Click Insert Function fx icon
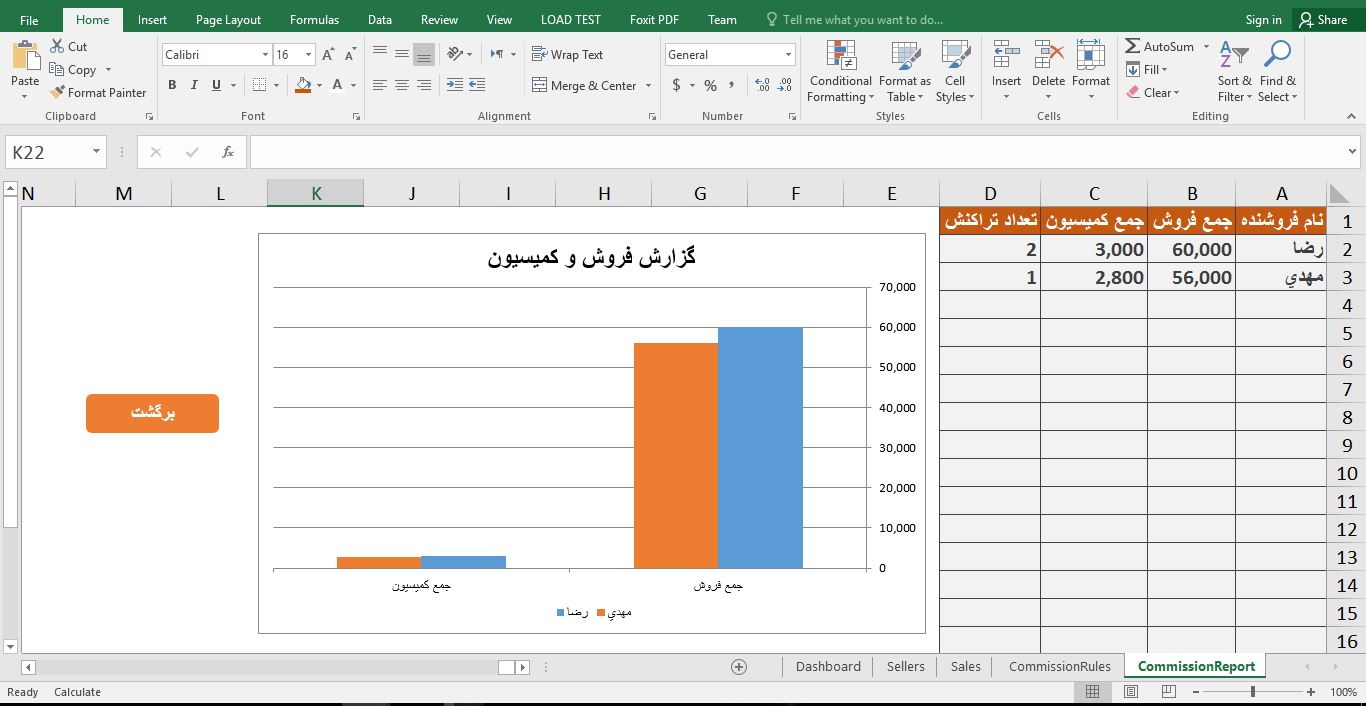1366x706 pixels. [228, 152]
